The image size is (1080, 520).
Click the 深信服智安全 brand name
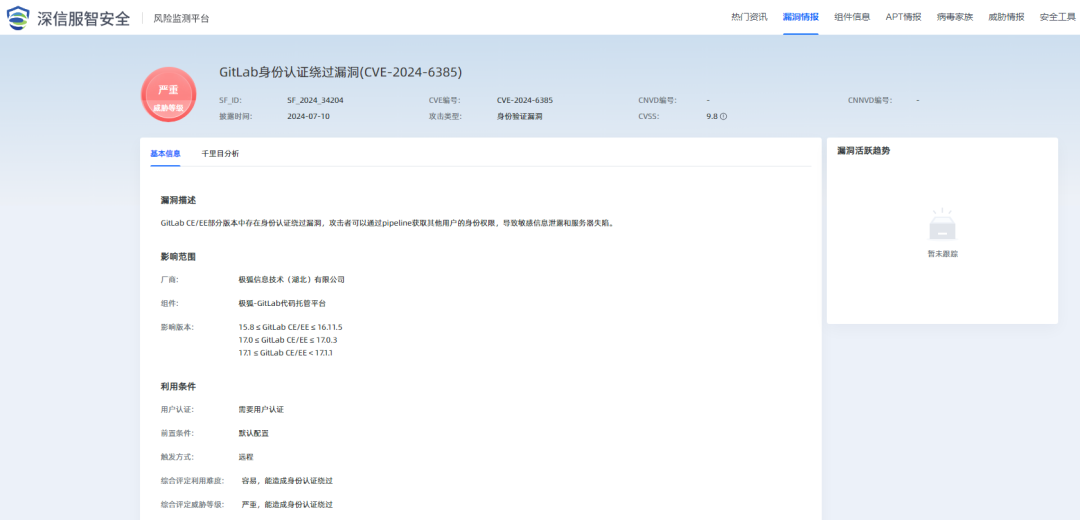(83, 18)
